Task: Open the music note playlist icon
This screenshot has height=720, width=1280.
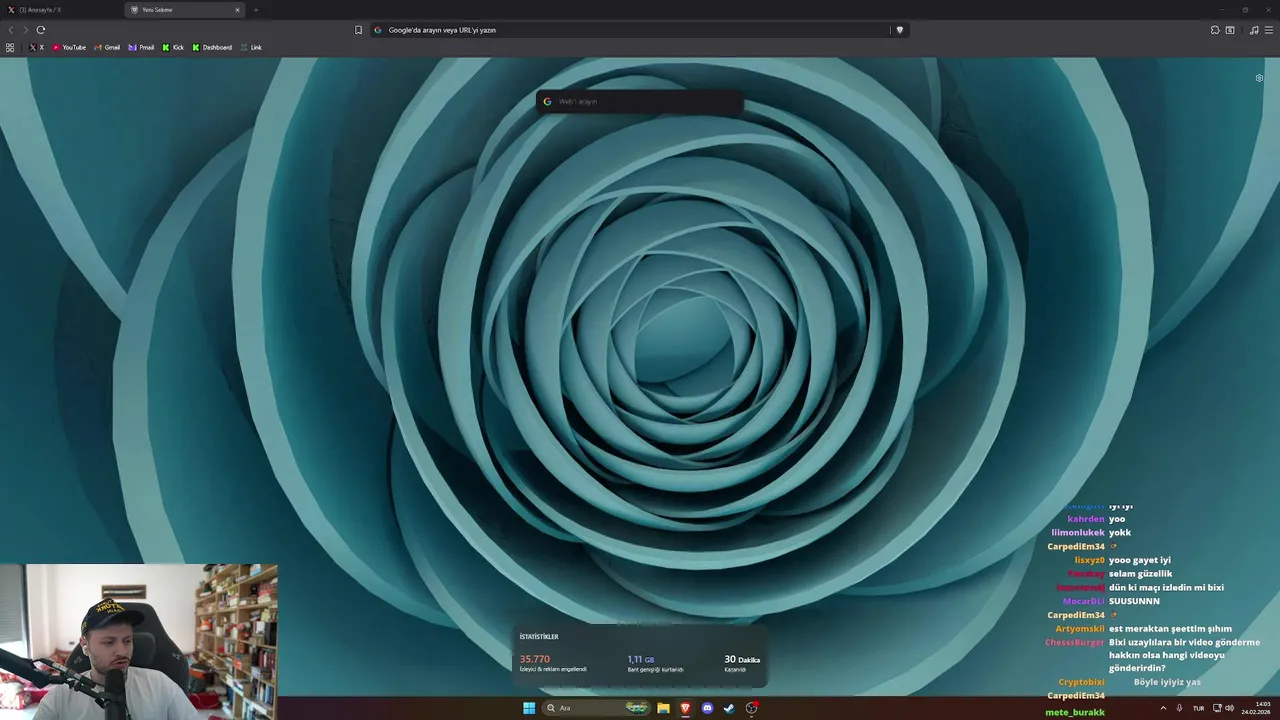Action: tap(1254, 30)
